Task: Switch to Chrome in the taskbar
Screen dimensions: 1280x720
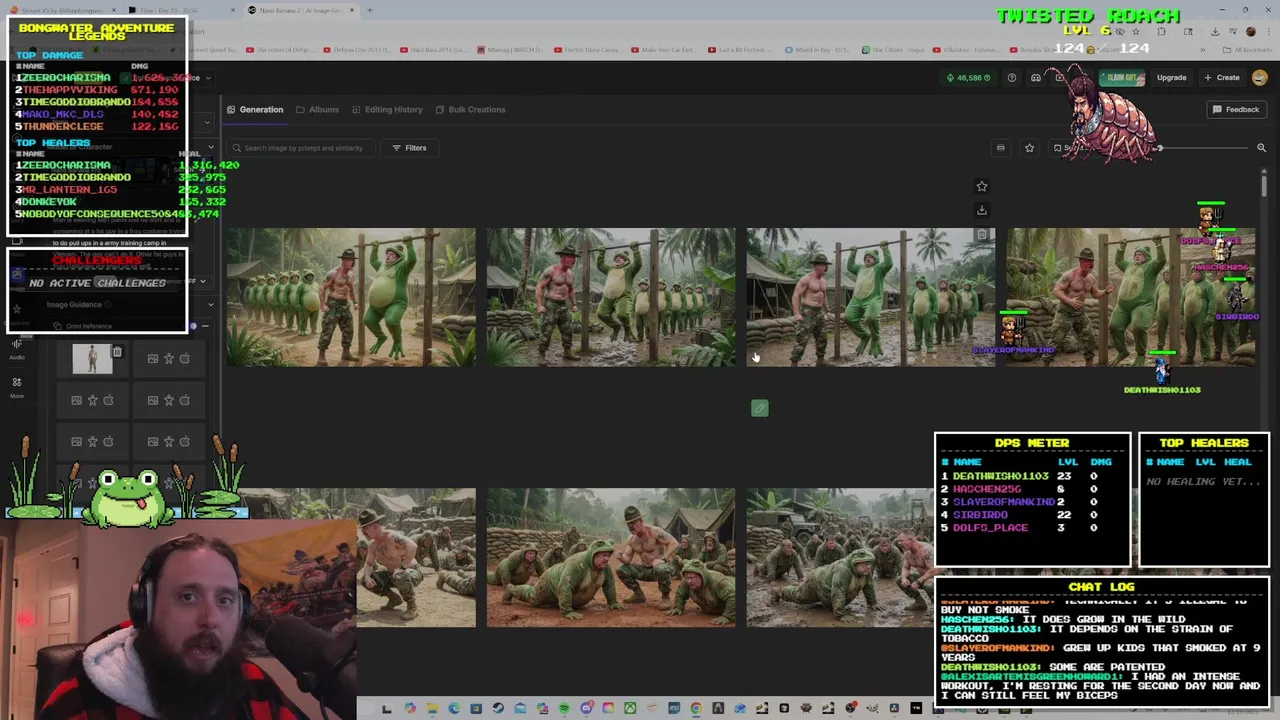Action: pos(696,709)
